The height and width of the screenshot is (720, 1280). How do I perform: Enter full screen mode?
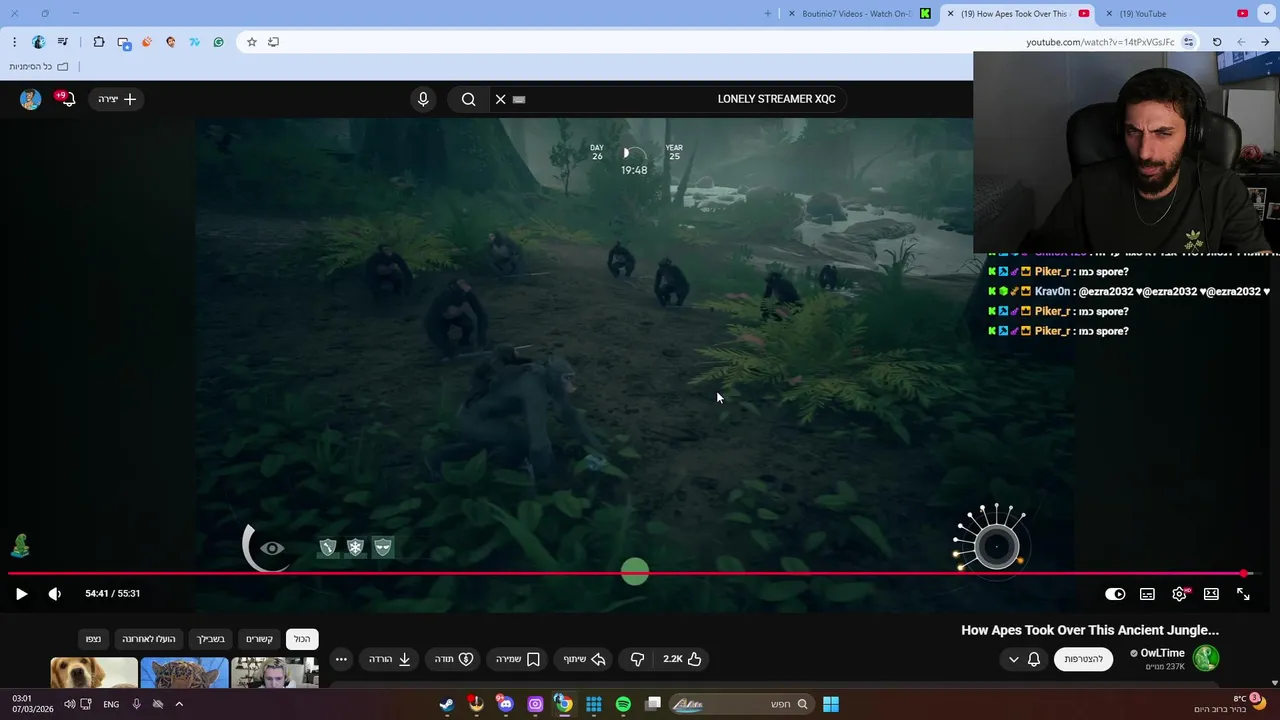(1243, 594)
